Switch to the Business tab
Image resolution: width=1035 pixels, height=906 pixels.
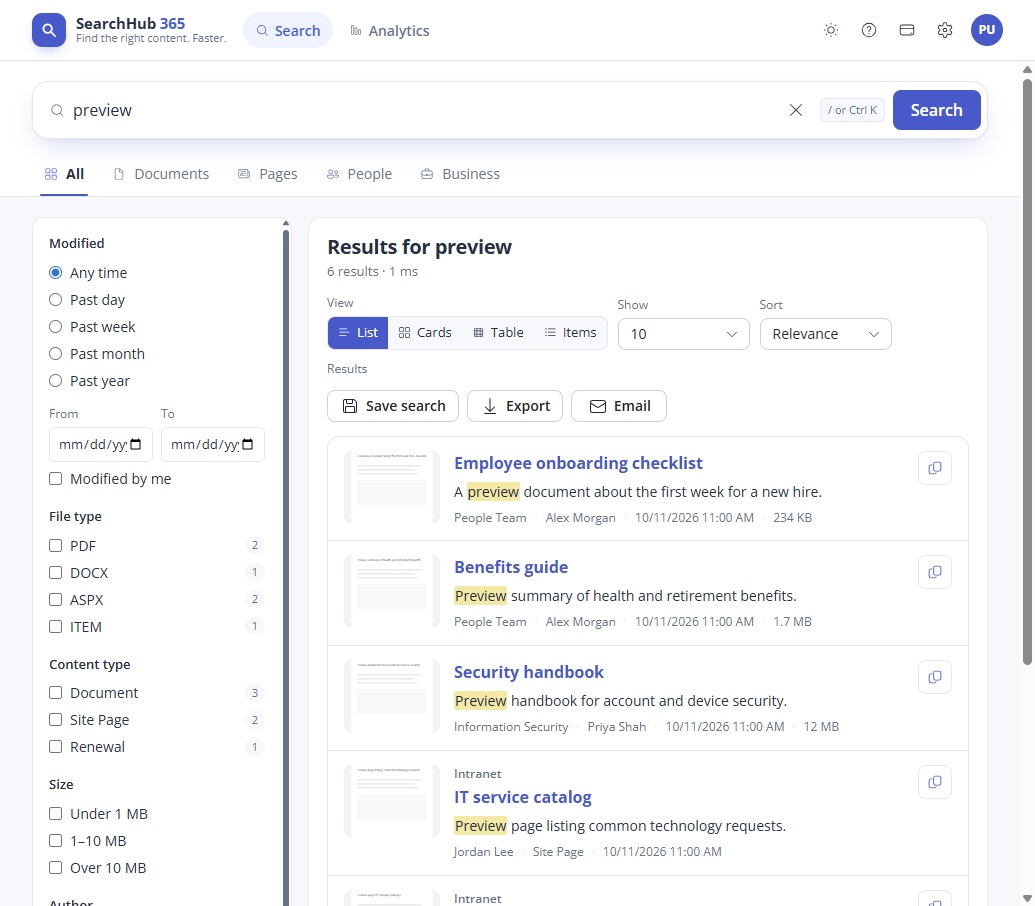point(461,174)
